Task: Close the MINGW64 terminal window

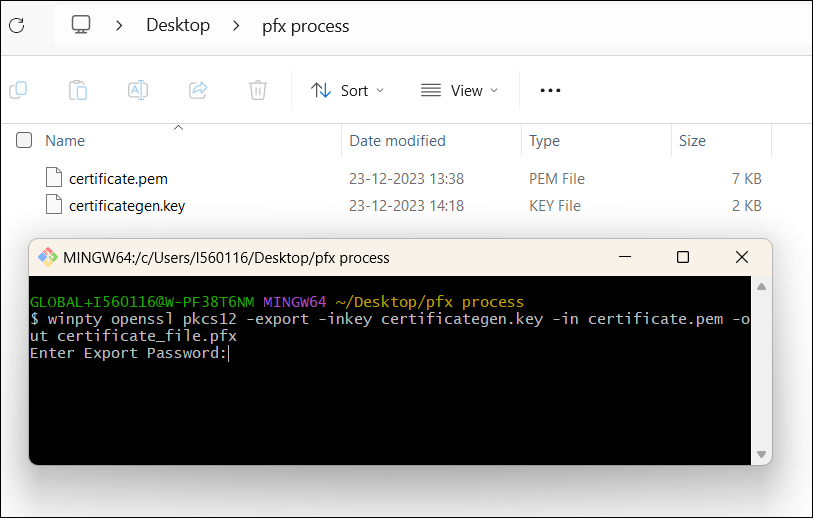Action: pos(742,257)
